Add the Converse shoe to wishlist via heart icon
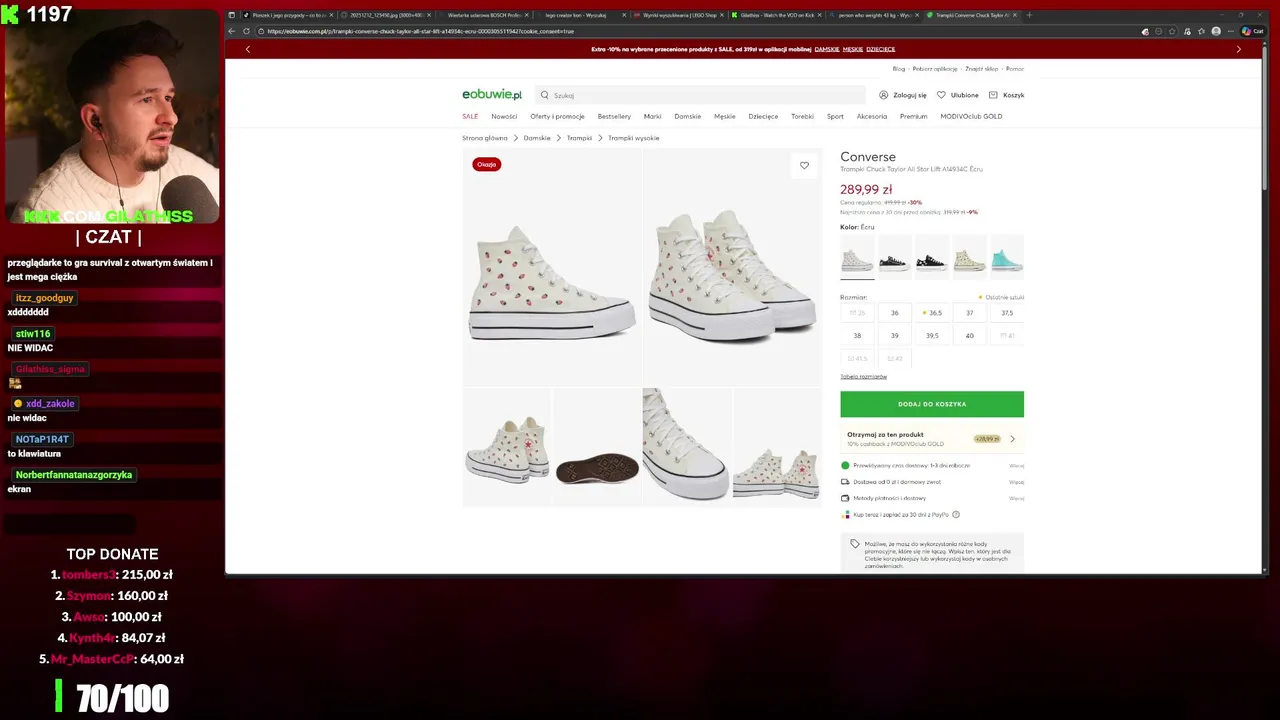This screenshot has width=1280, height=720. [804, 166]
